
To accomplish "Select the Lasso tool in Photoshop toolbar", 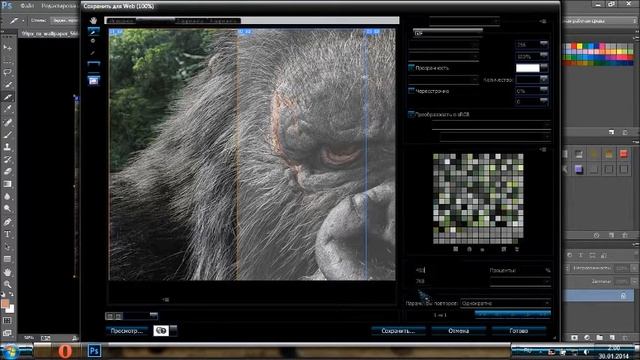I will point(7,72).
